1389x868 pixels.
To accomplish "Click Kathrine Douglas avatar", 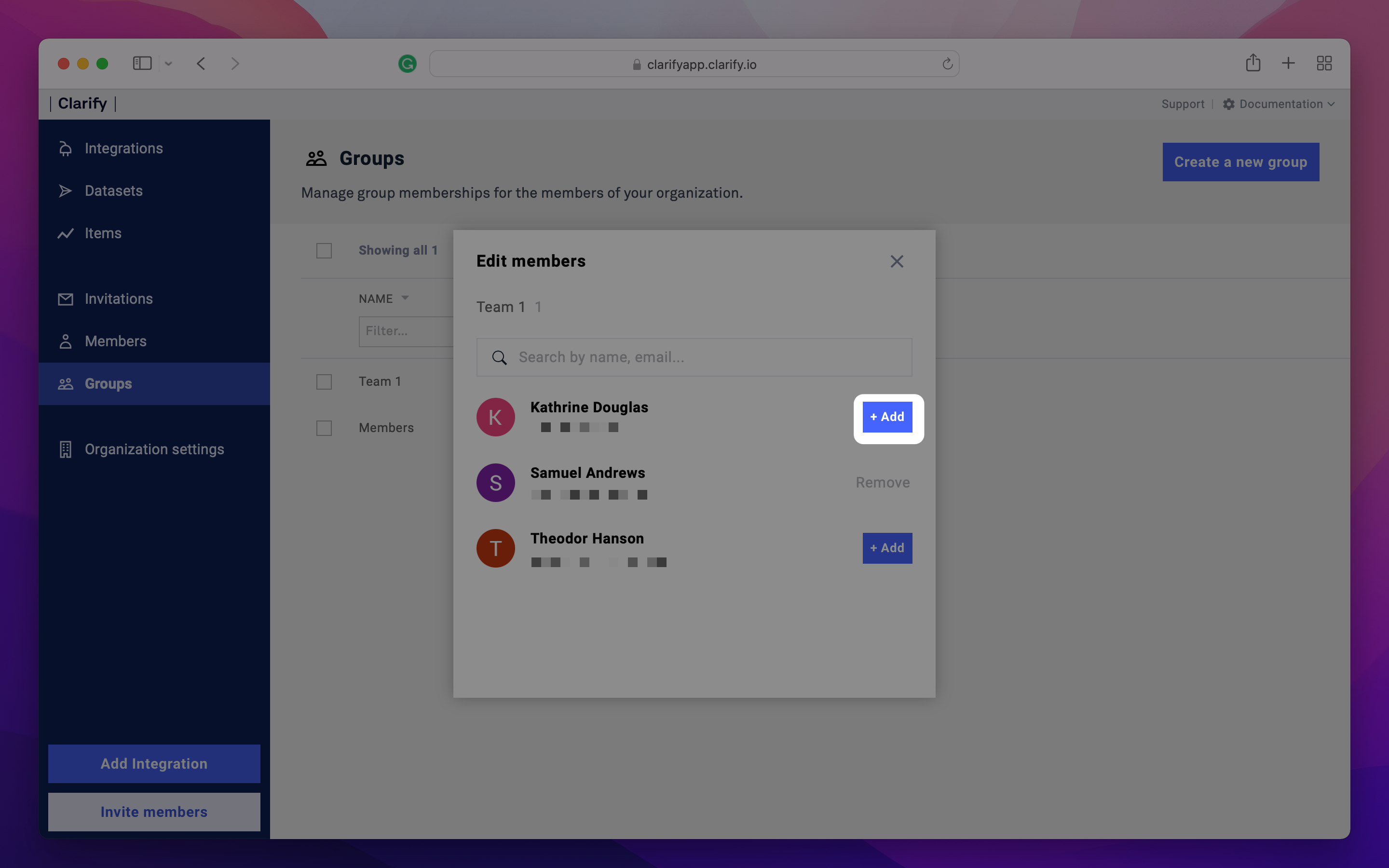I will [x=495, y=417].
